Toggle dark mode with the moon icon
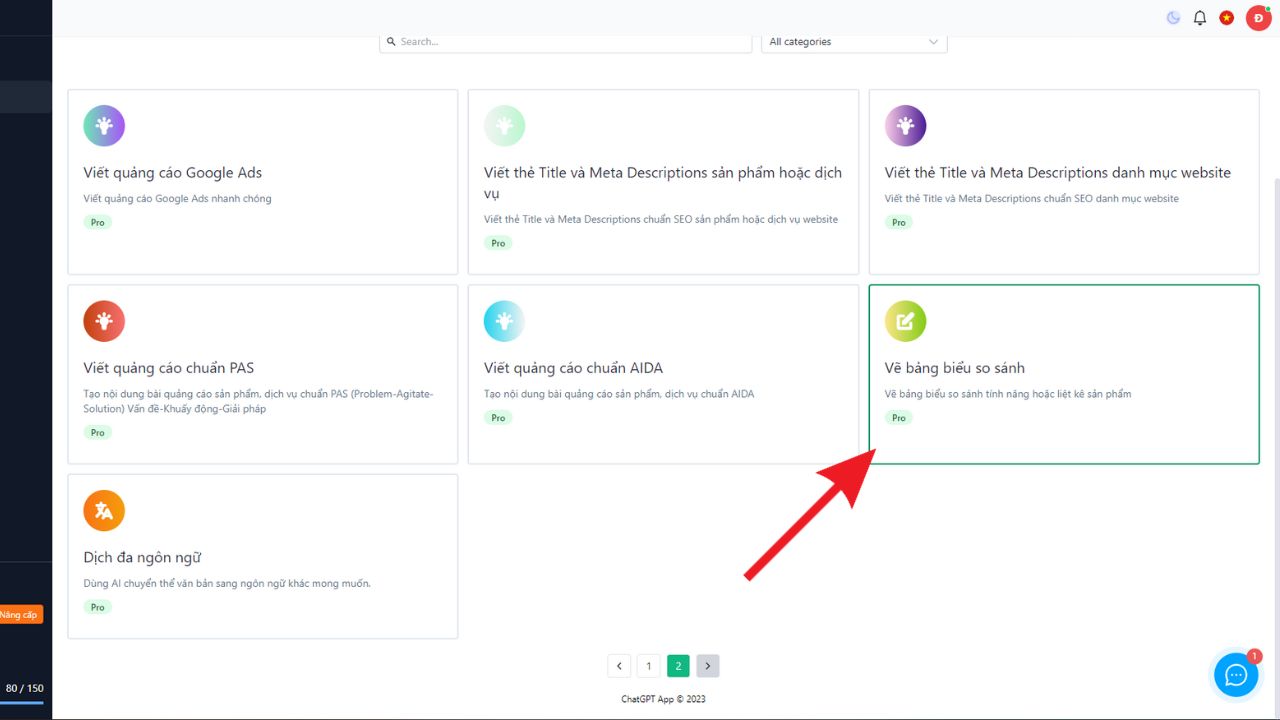 click(1174, 18)
